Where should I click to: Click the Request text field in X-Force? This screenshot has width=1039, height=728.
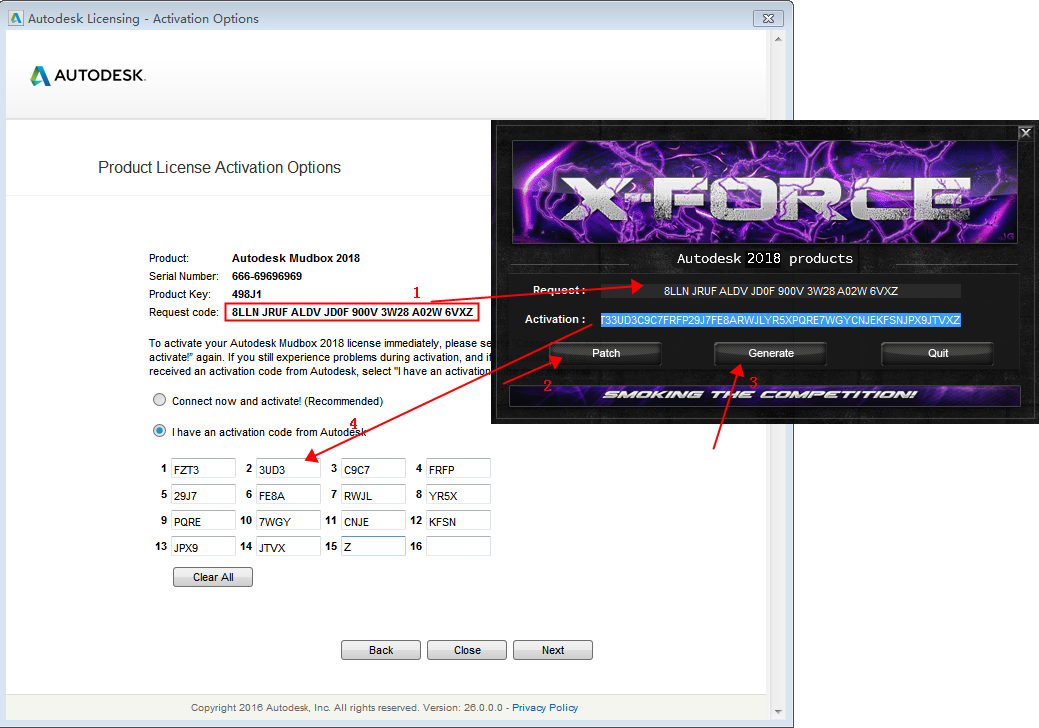(780, 291)
